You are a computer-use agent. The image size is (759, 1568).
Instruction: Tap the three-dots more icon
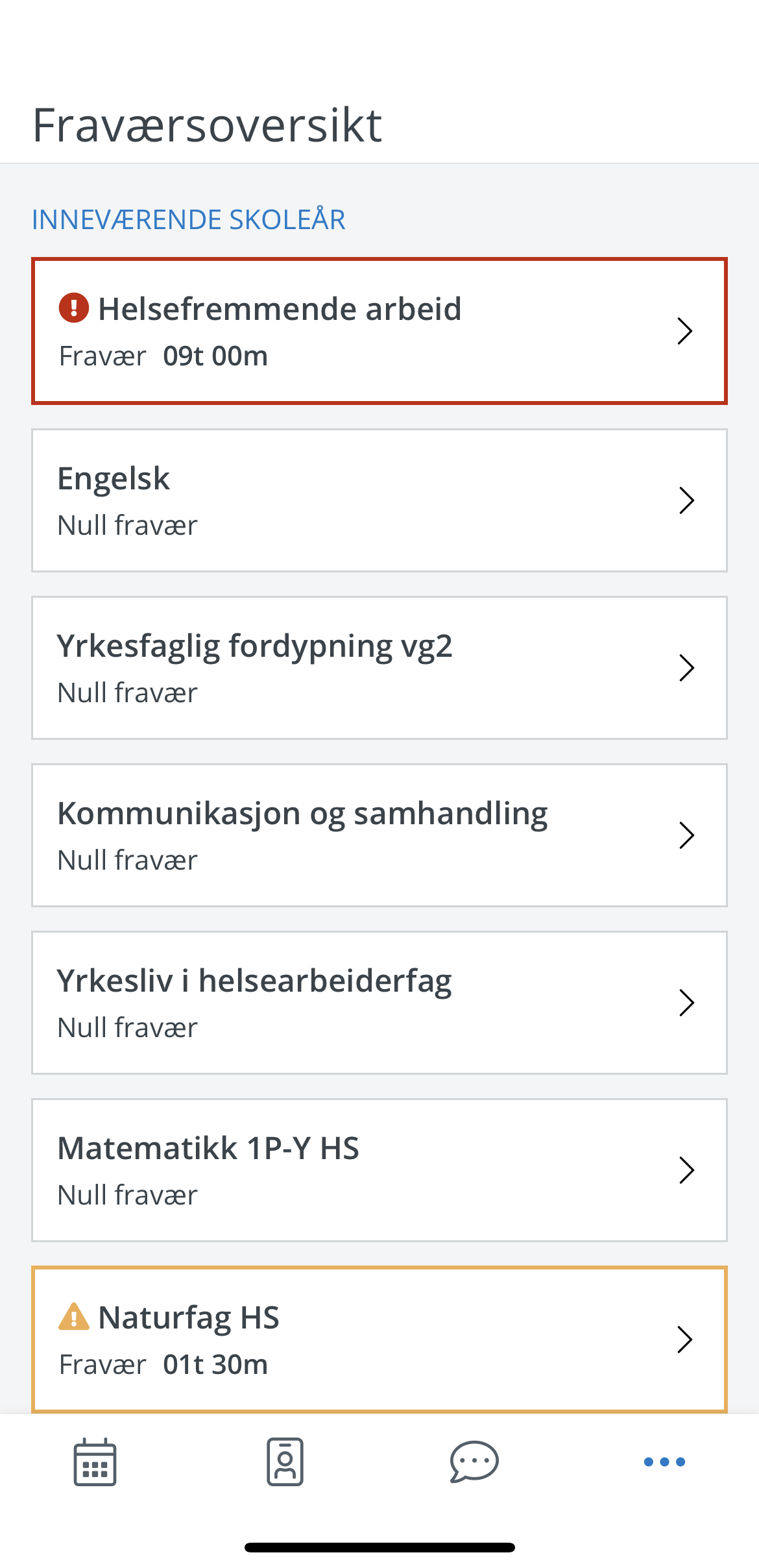pyautogui.click(x=664, y=1462)
